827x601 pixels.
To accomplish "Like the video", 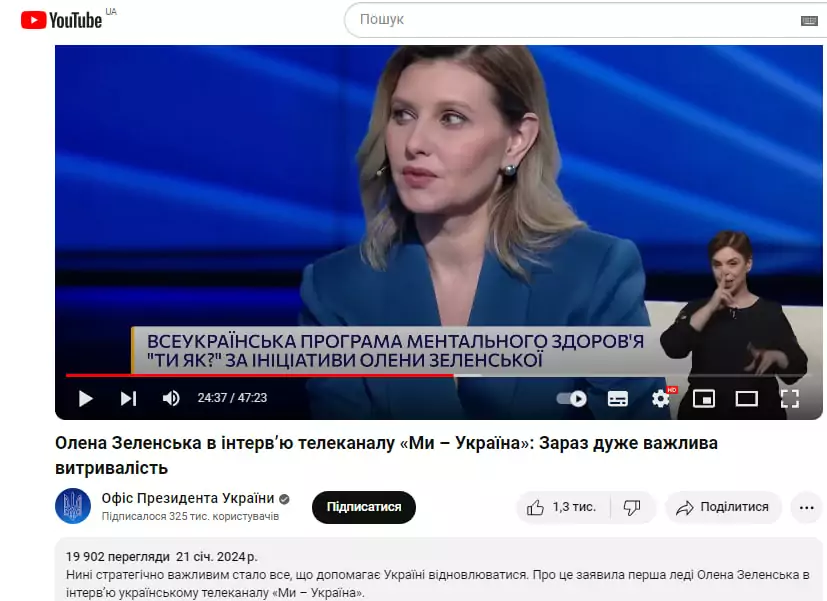I will point(560,507).
